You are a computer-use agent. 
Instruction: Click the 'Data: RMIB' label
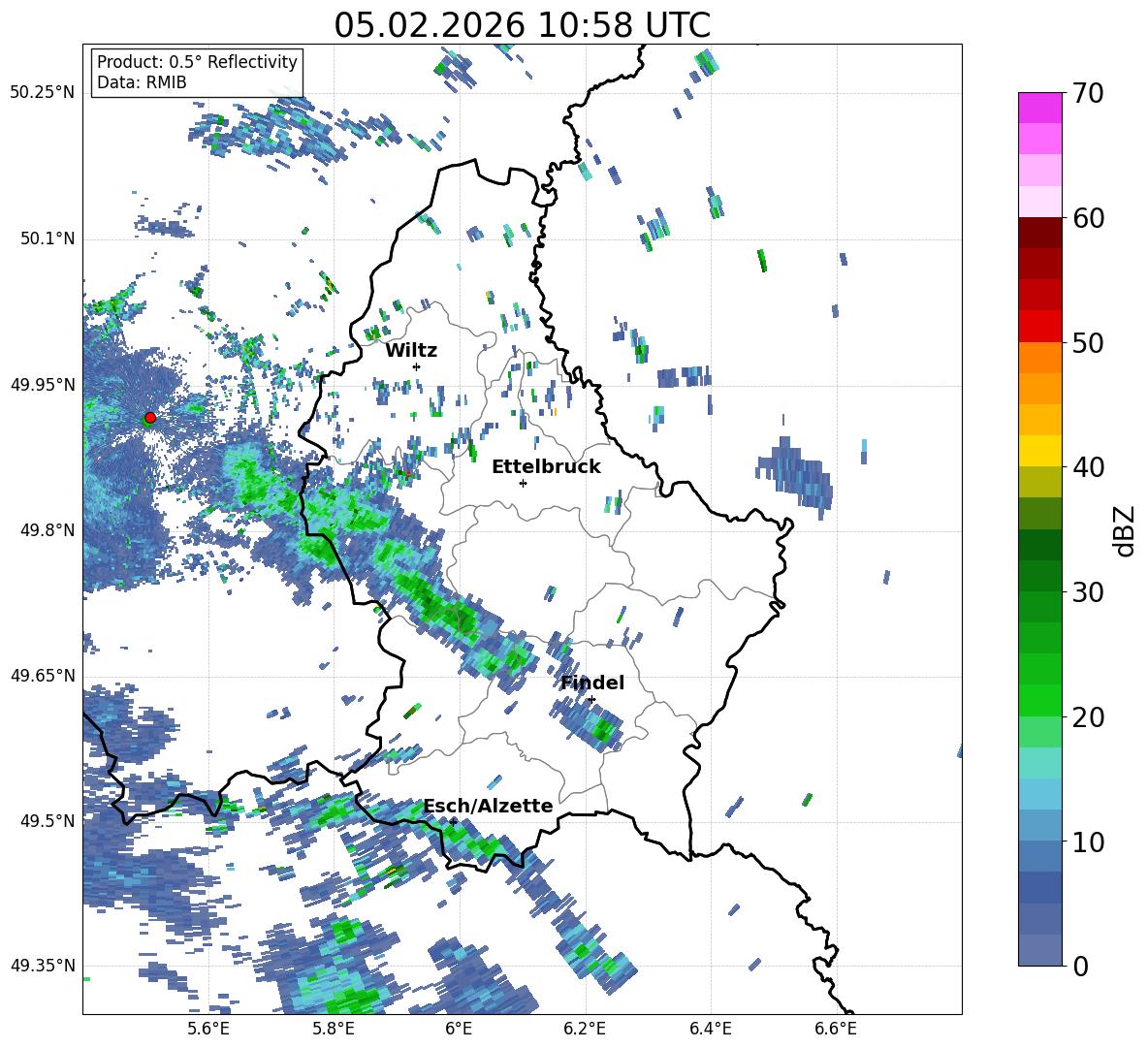[x=142, y=82]
